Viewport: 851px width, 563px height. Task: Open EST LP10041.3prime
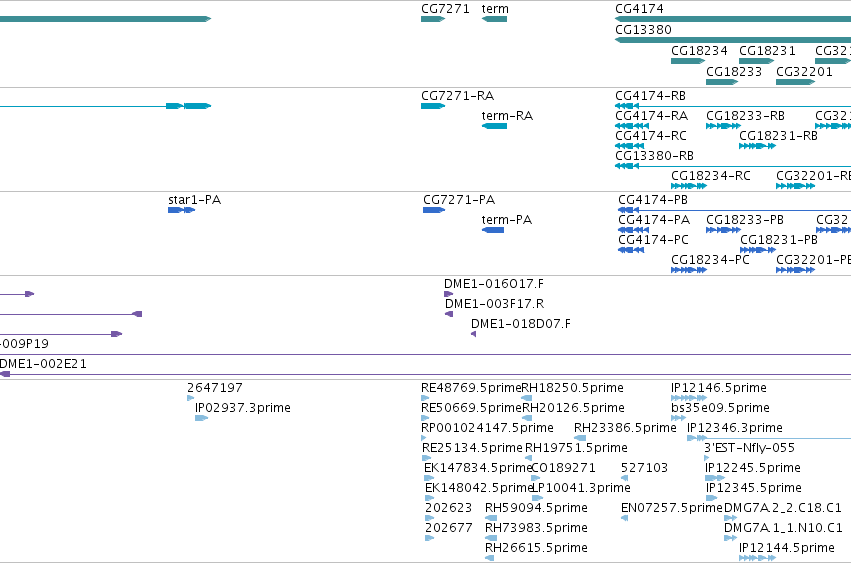537,498
